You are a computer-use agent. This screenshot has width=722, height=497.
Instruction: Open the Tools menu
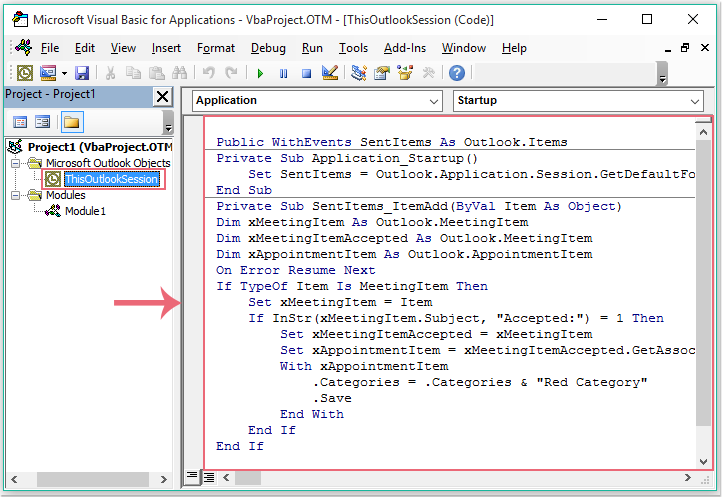353,48
